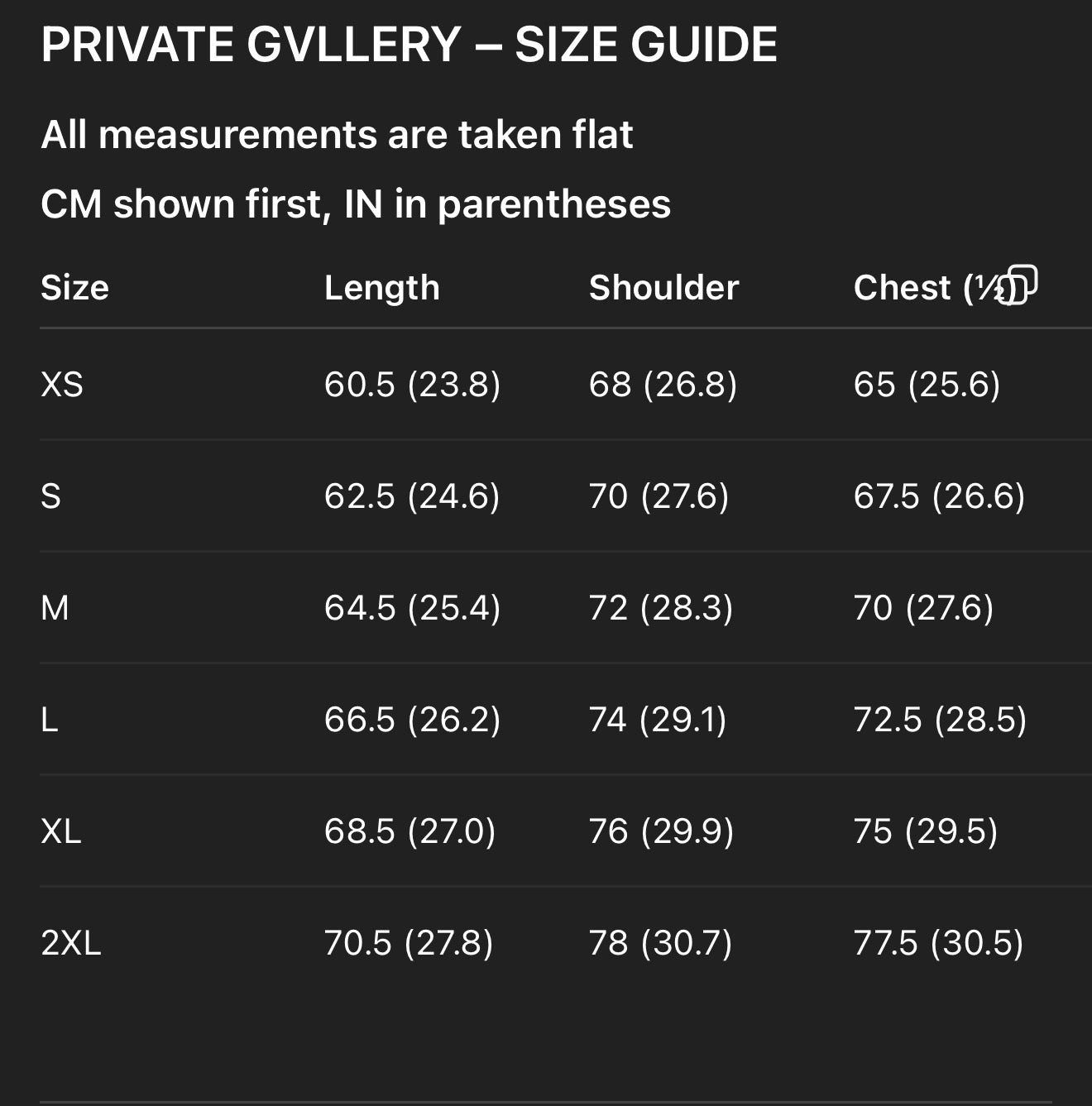Click the M chest value 70 (27.6)

[x=923, y=608]
